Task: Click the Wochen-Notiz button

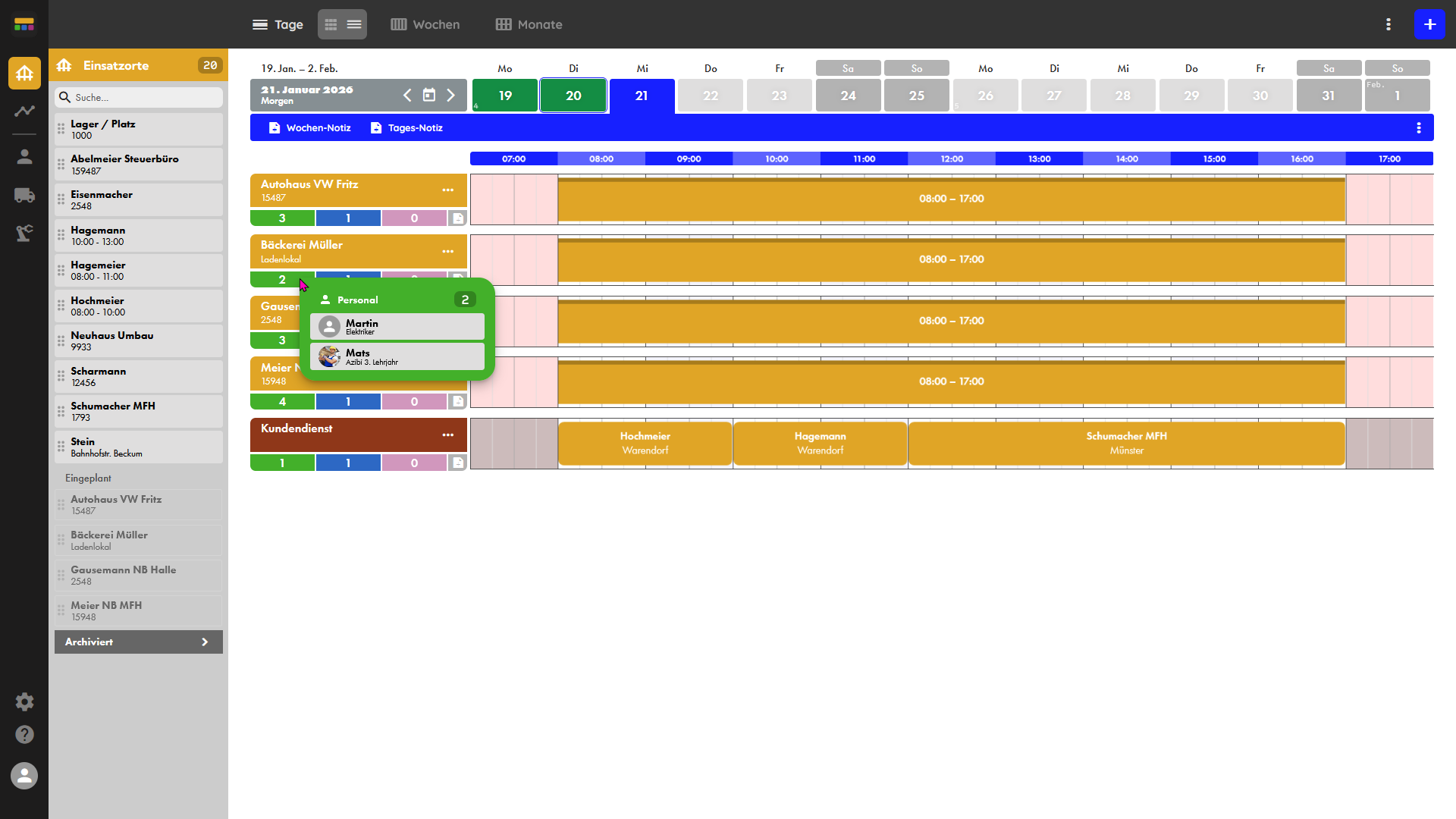Action: click(x=310, y=128)
